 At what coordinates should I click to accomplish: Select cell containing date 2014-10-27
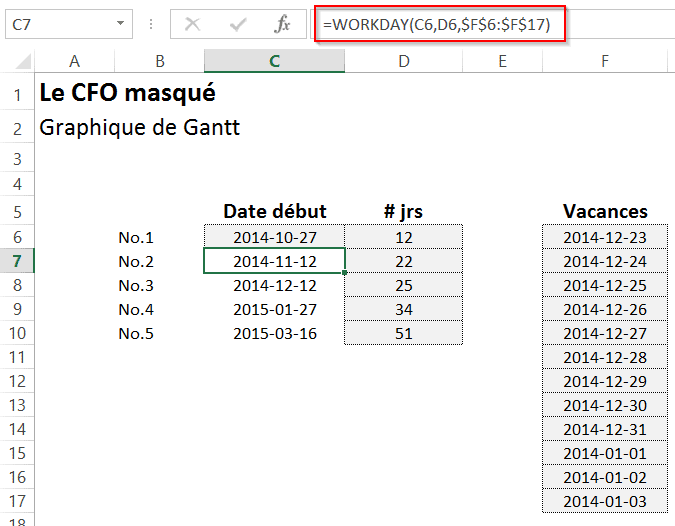[x=274, y=238]
